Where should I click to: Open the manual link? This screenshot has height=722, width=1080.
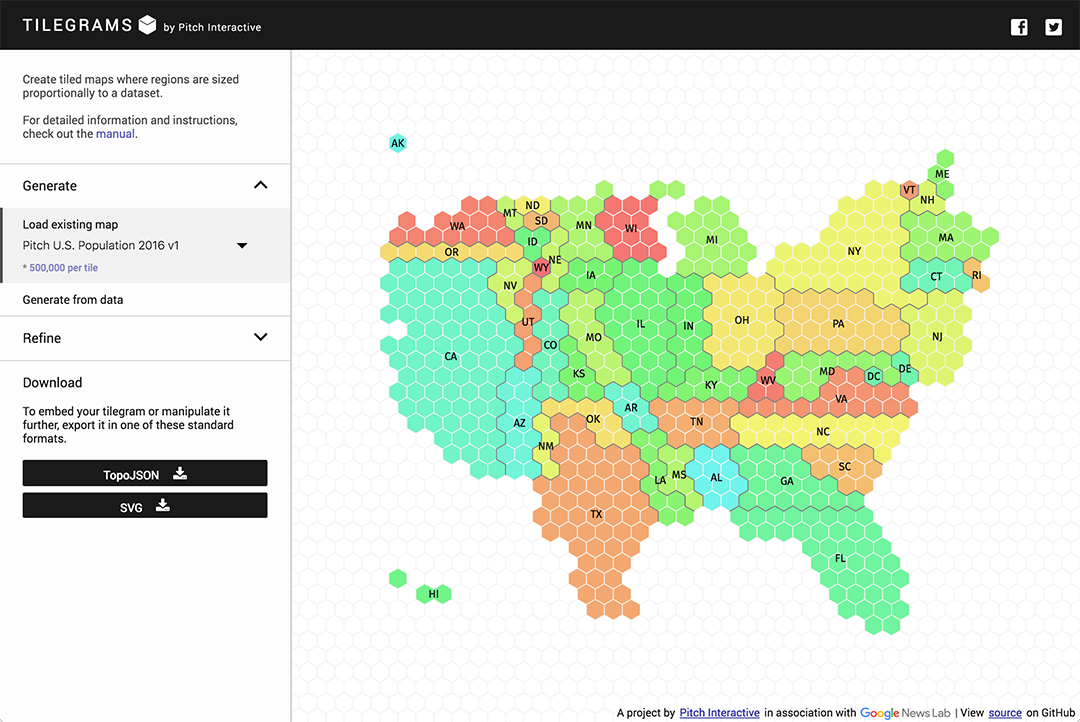coord(116,133)
